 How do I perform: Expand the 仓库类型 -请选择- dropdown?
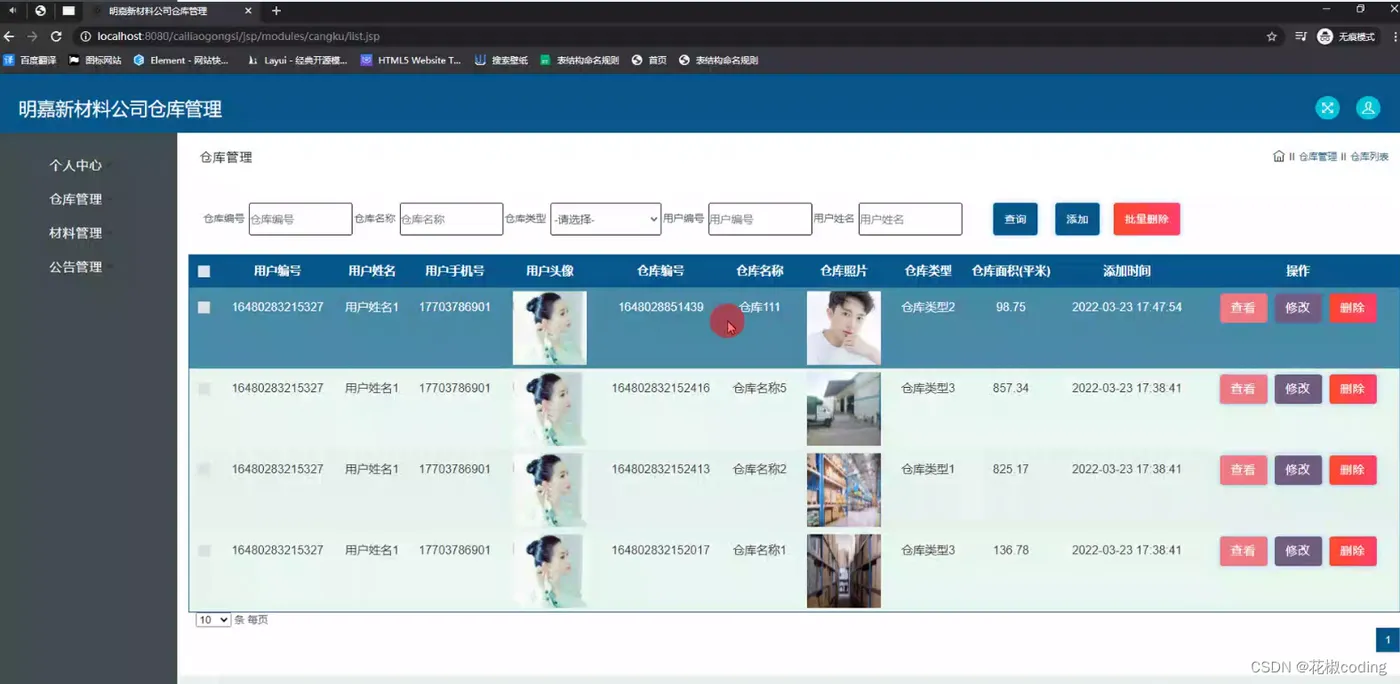click(x=606, y=219)
